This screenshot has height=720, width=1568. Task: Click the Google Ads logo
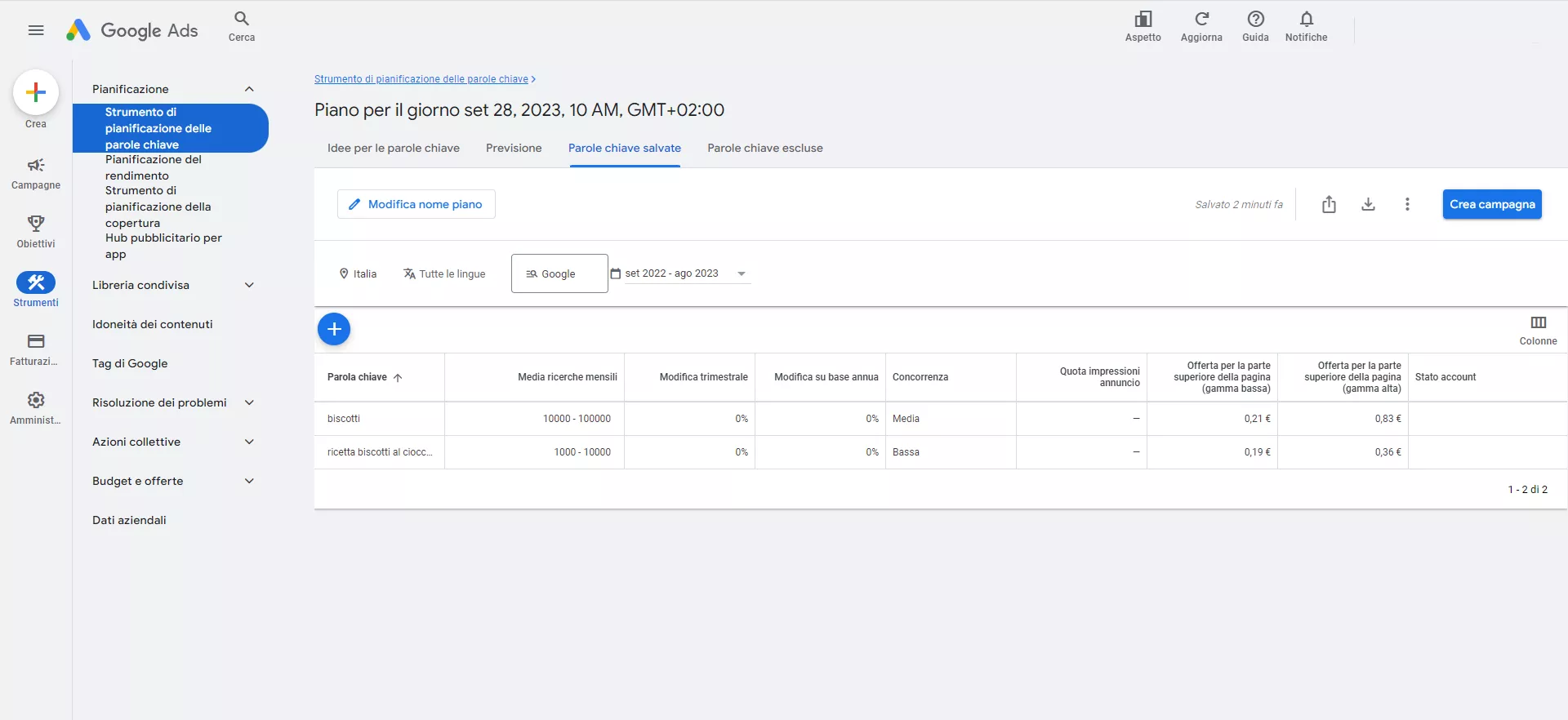131,30
